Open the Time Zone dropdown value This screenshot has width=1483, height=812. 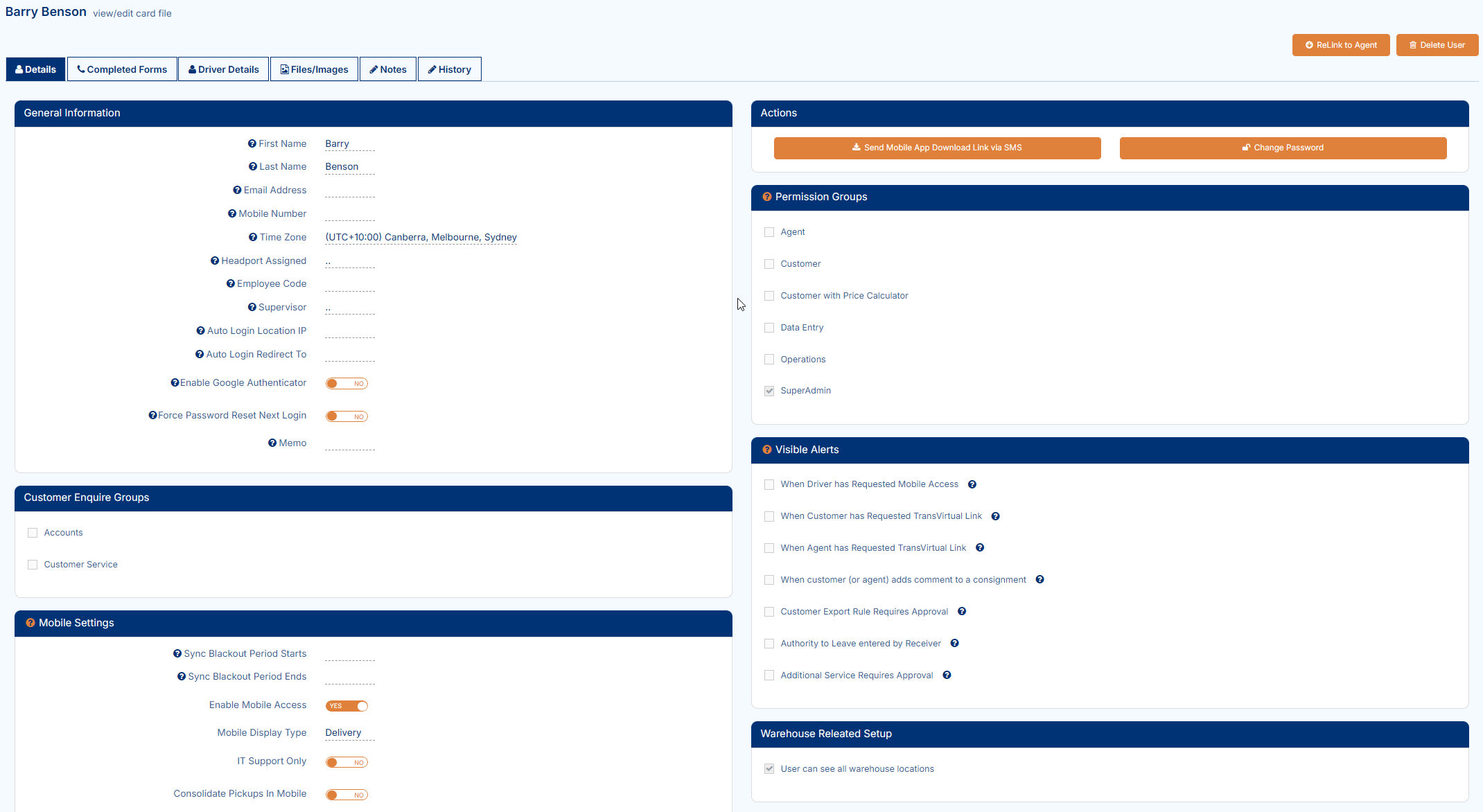click(x=421, y=238)
